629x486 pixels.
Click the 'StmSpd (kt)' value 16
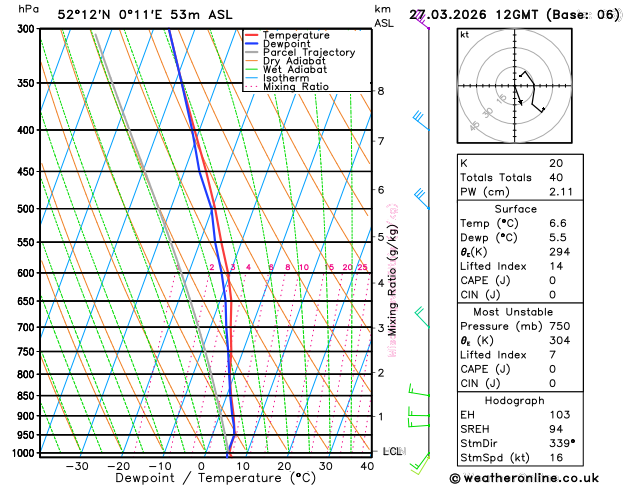tap(556, 458)
